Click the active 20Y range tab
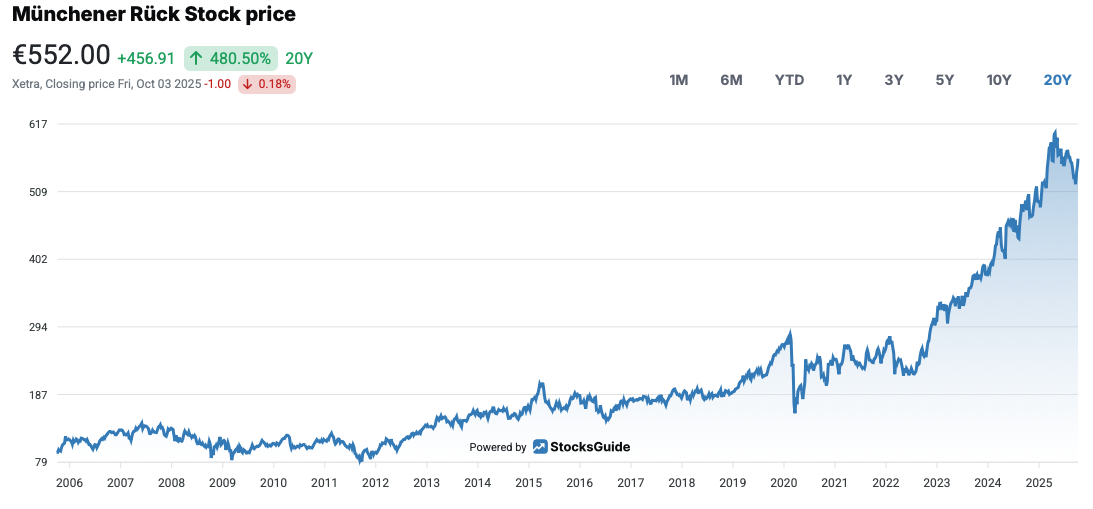This screenshot has height=509, width=1093. pos(1057,80)
